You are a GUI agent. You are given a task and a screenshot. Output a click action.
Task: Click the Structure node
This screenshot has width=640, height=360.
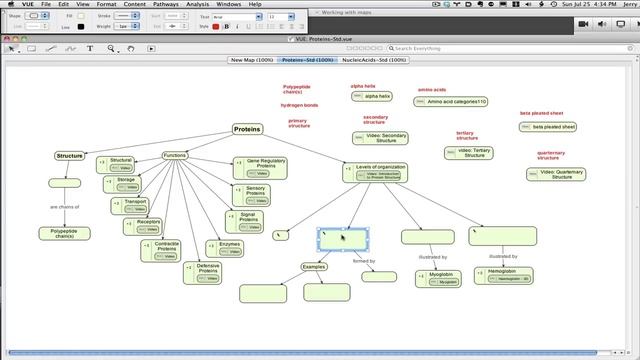(x=69, y=156)
